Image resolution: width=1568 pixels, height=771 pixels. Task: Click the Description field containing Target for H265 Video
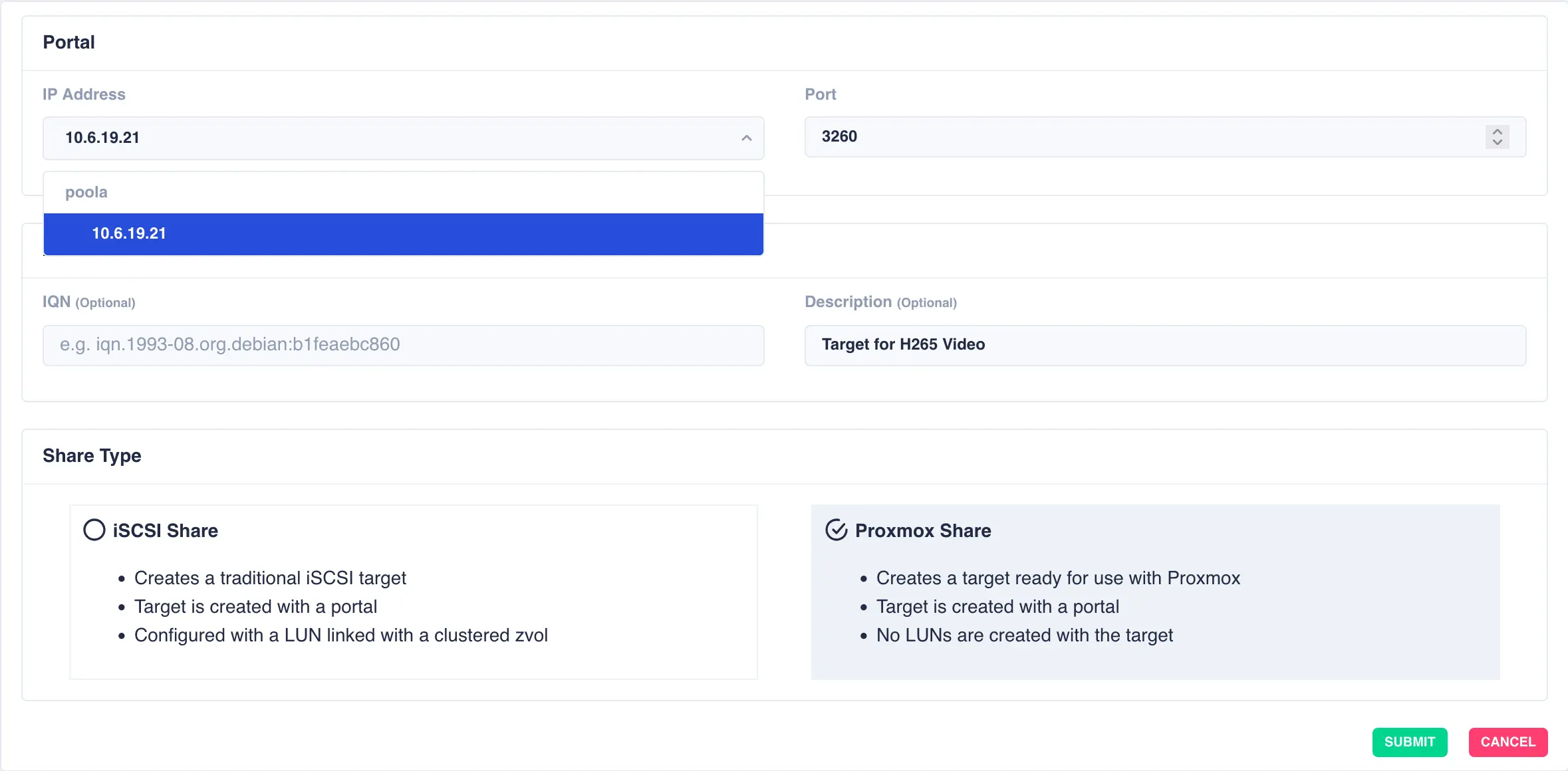(x=1165, y=345)
